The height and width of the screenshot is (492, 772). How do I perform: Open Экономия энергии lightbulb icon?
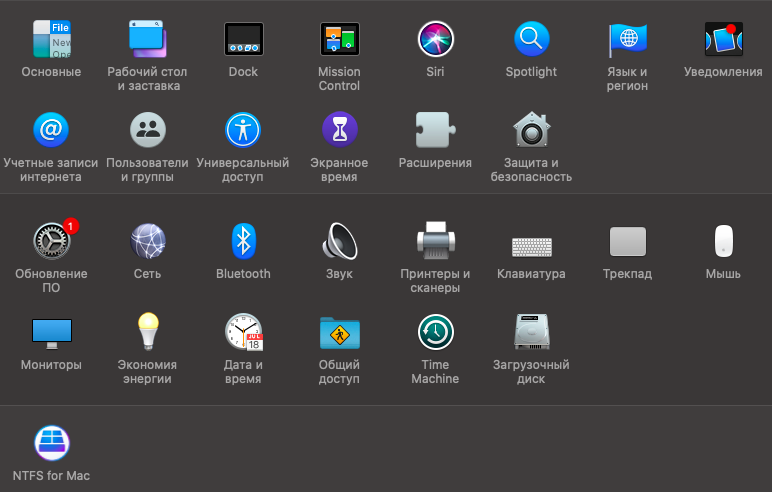pyautogui.click(x=148, y=331)
